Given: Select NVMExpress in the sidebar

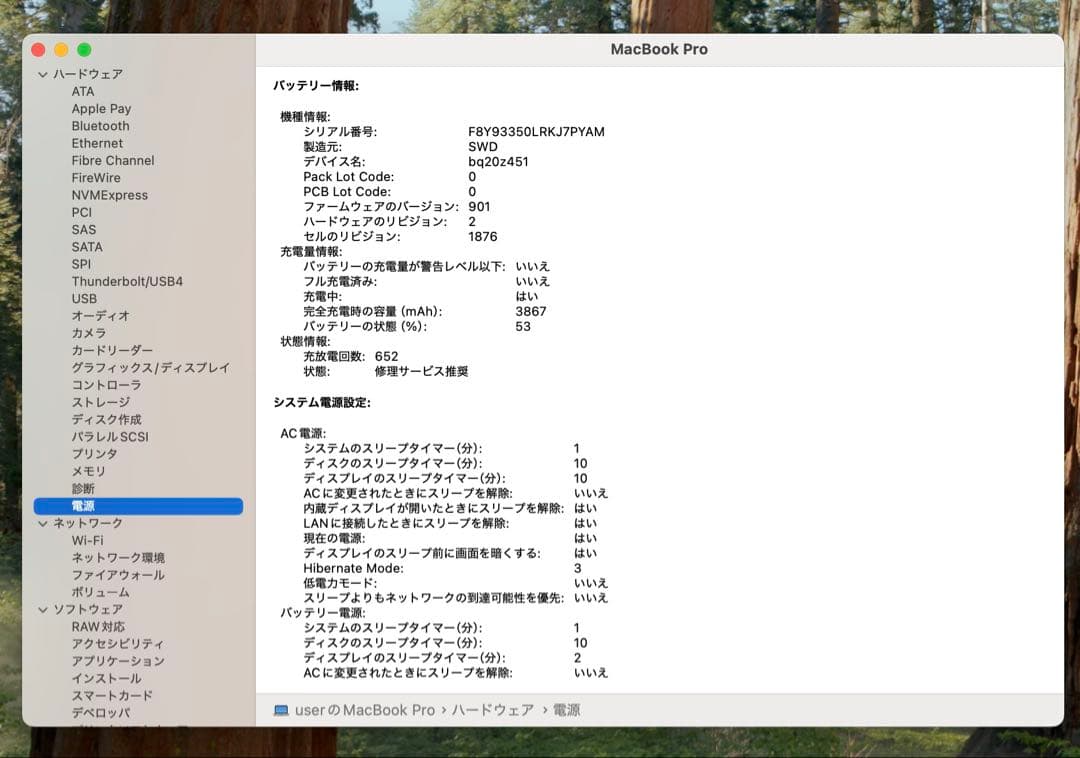Looking at the screenshot, I should (110, 195).
